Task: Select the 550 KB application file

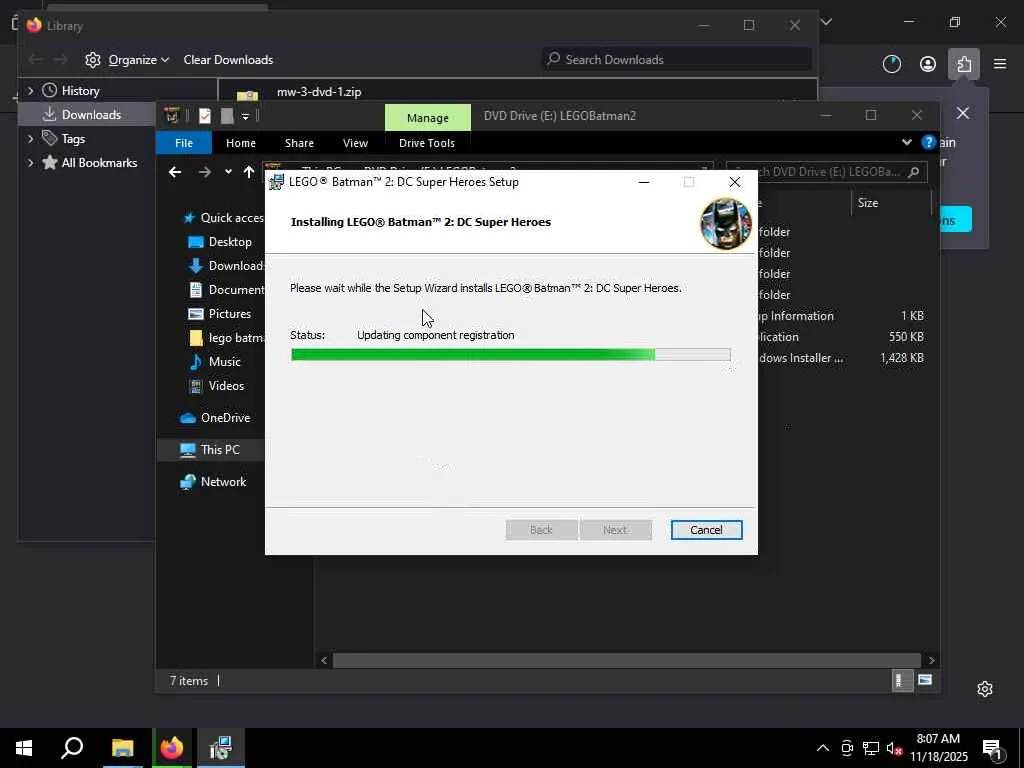Action: 842,337
